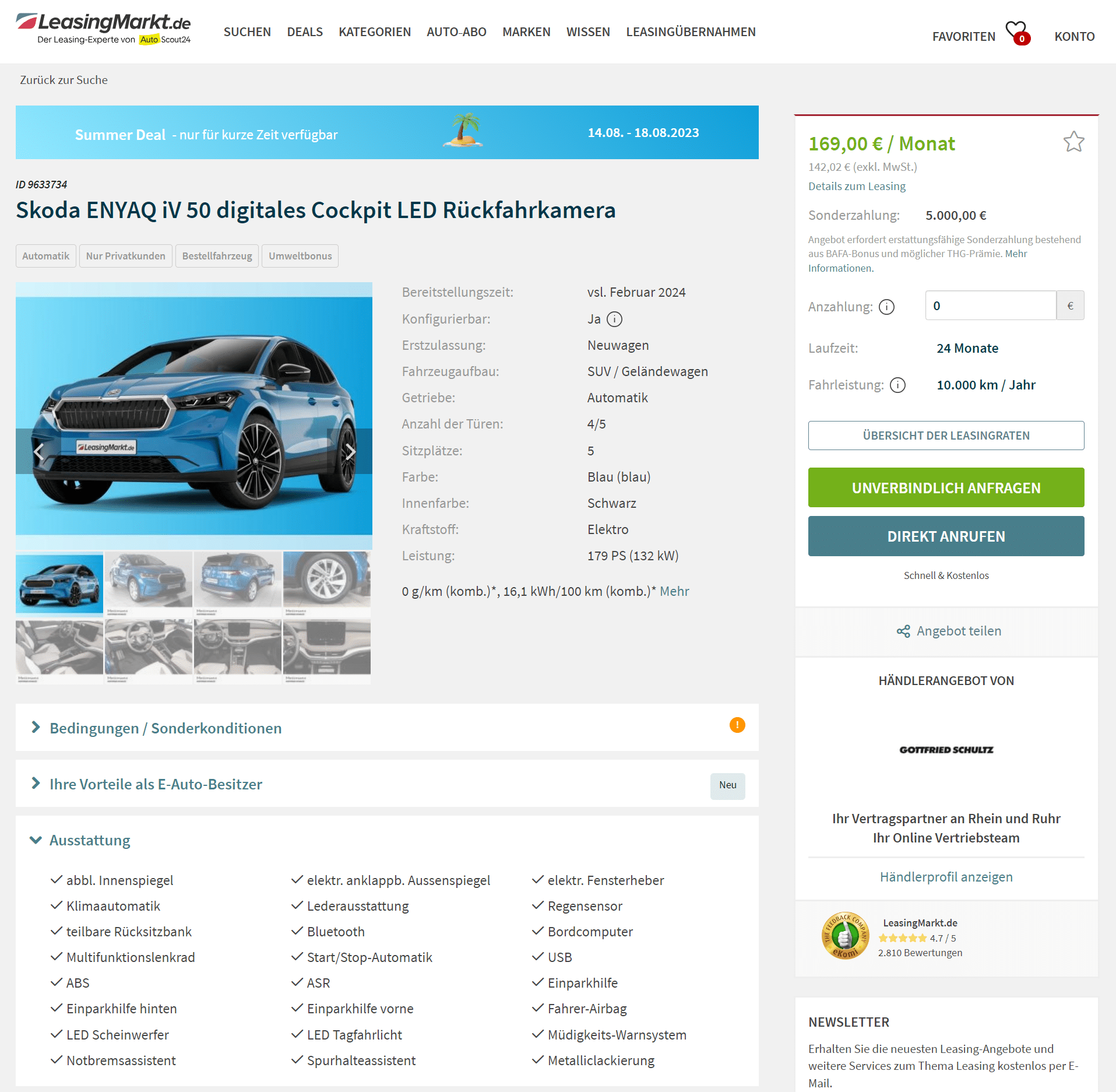Open WISSEN menu
1116x1092 pixels.
(x=588, y=32)
